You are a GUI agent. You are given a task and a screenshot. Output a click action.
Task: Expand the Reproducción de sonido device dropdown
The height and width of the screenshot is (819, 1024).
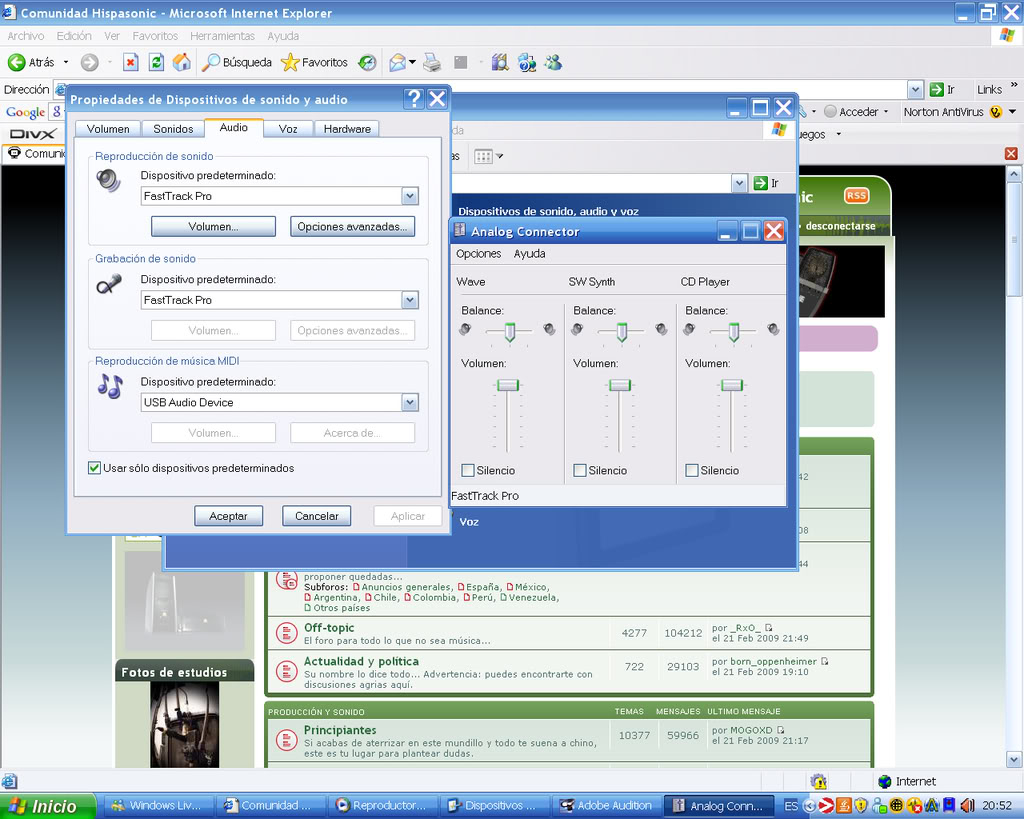[x=409, y=196]
